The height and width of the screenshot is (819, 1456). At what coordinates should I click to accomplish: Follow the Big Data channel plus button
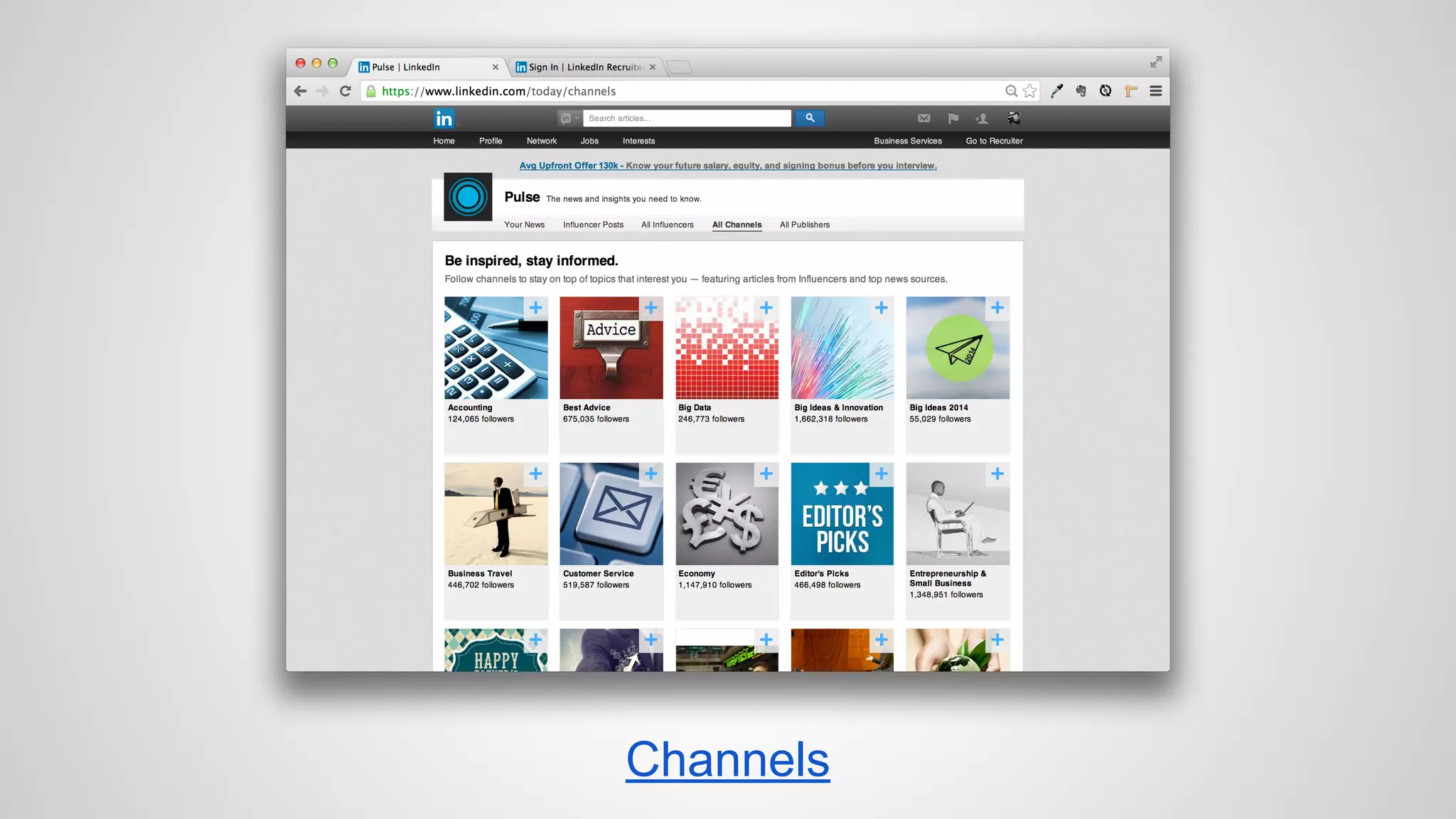coord(766,308)
